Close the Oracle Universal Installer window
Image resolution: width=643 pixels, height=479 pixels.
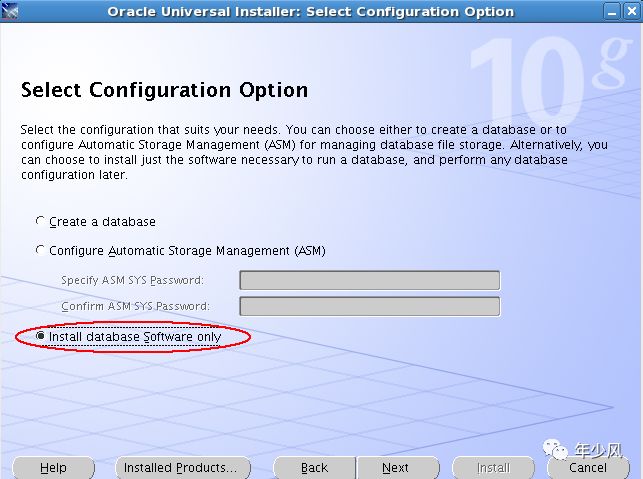click(x=631, y=11)
